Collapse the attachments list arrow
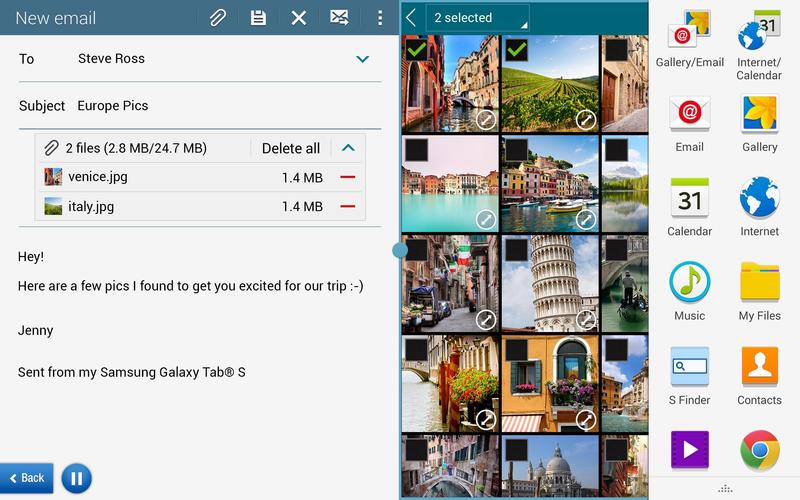Viewport: 800px width, 500px height. (348, 148)
